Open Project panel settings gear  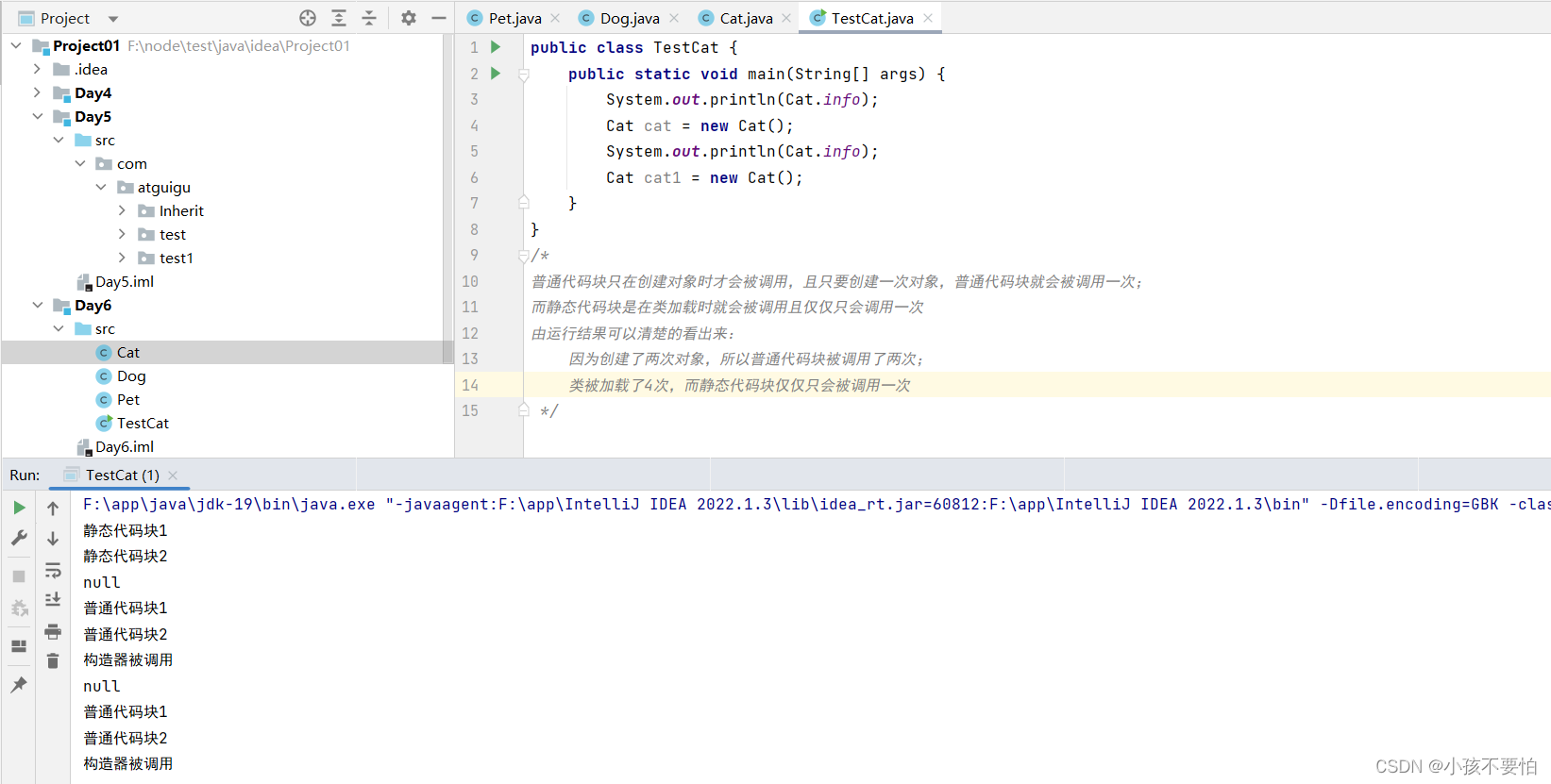[x=409, y=18]
